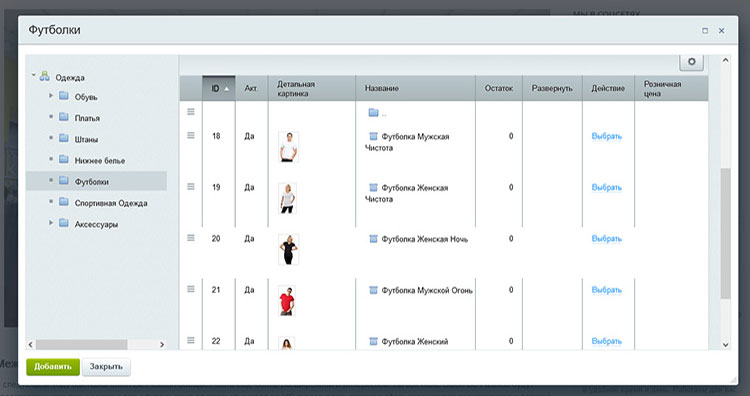
Task: Click the Одежда catalog root icon
Action: 44,76
